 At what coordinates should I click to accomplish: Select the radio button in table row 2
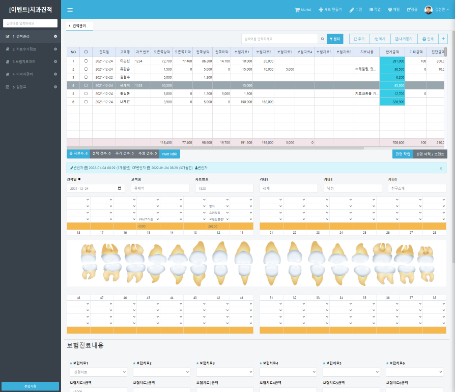click(x=86, y=69)
